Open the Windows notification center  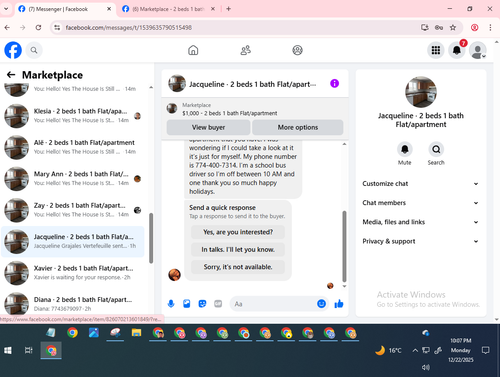485,350
